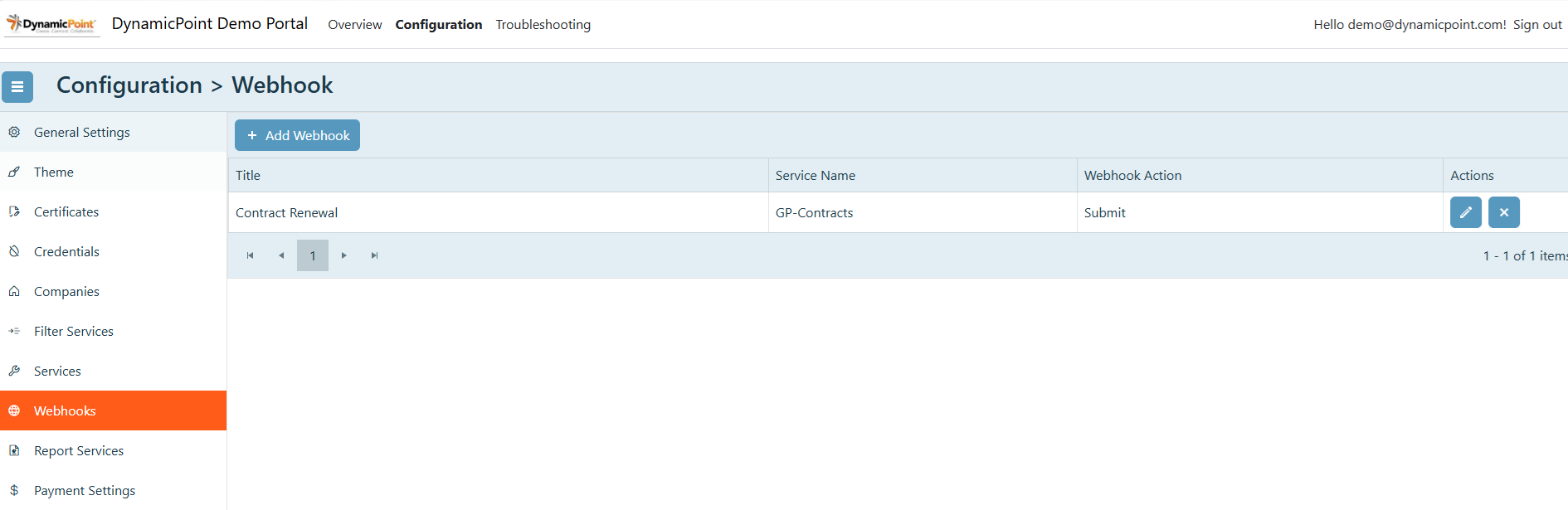
Task: Click the Webhooks globe icon
Action: [x=14, y=410]
